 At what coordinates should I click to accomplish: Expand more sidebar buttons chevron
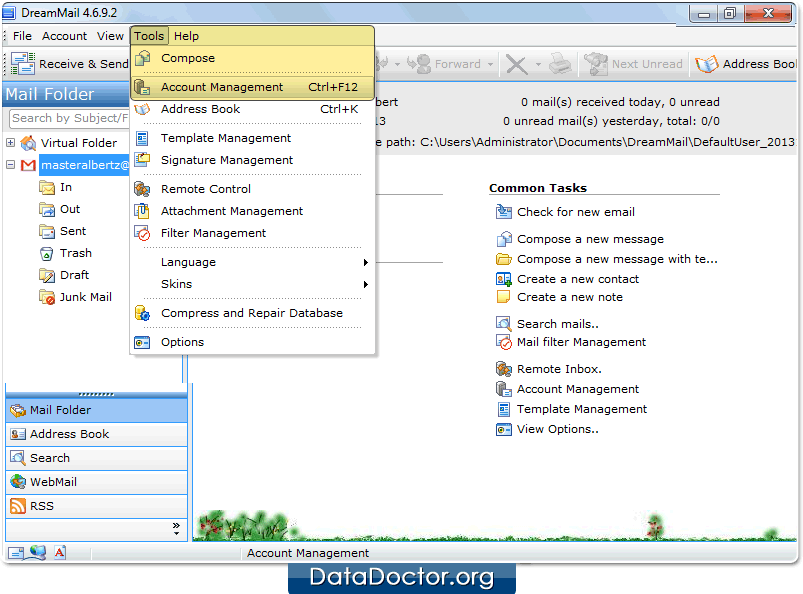(x=176, y=528)
